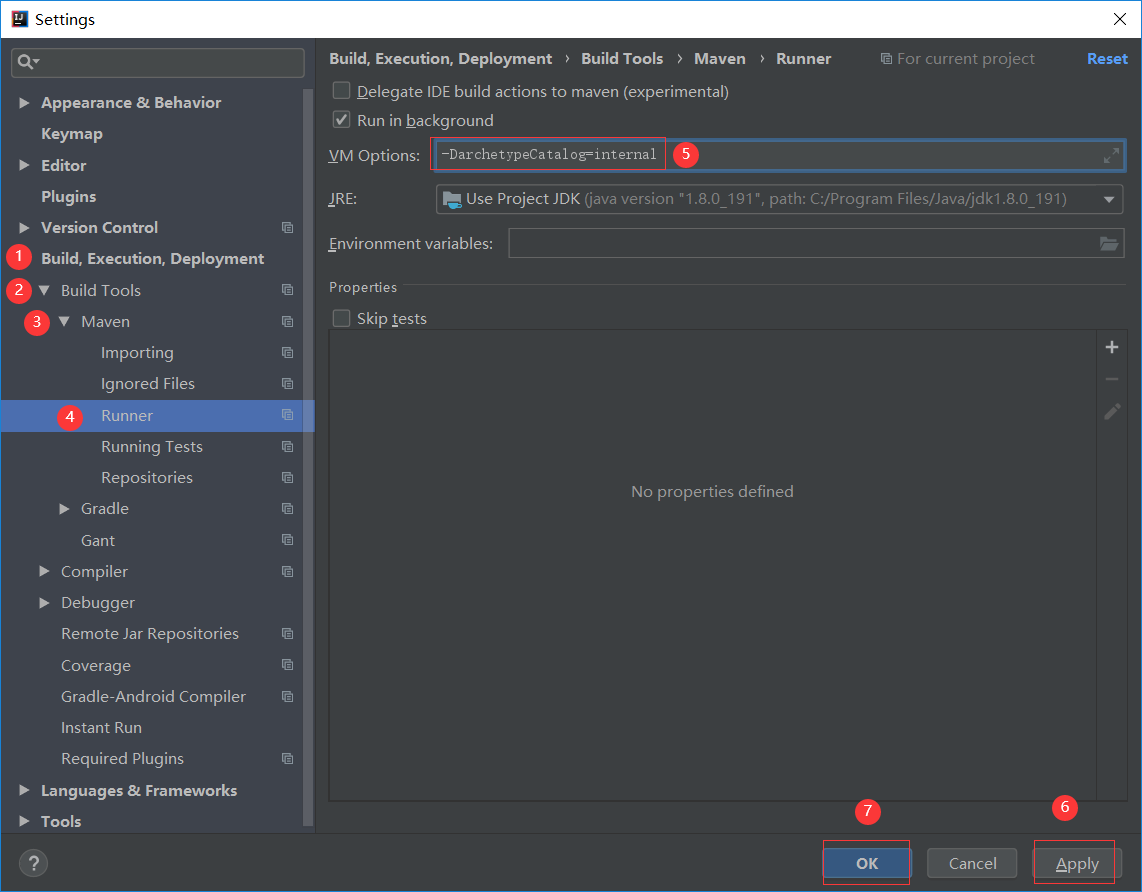Select Ignored Files under Maven
This screenshot has width=1142, height=892.
click(x=148, y=384)
